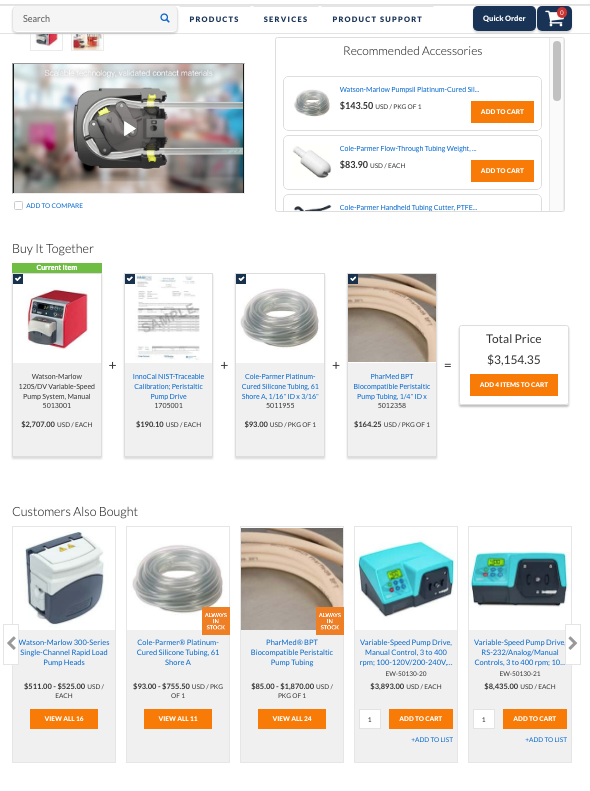
Task: Click the Recommended Accessories scrollbar
Action: tap(557, 71)
